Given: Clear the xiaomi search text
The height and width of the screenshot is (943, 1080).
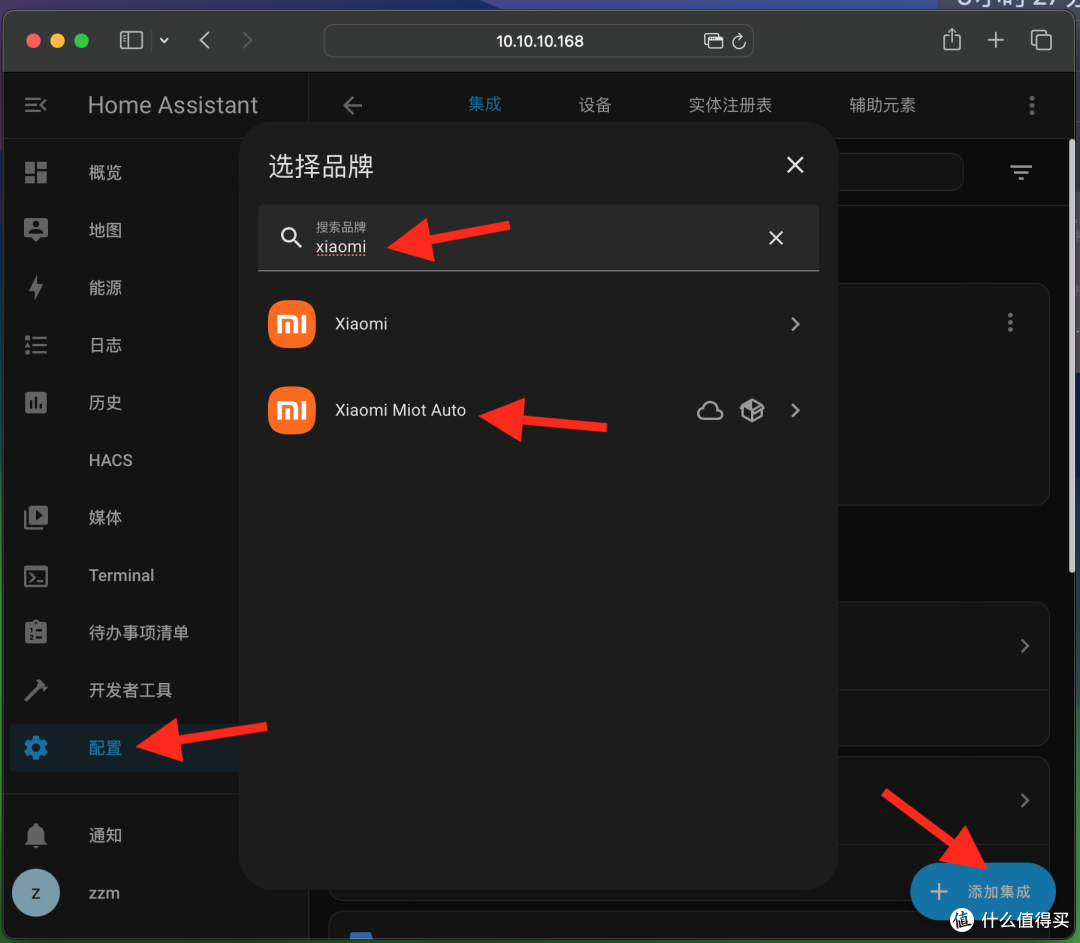Looking at the screenshot, I should pos(776,238).
